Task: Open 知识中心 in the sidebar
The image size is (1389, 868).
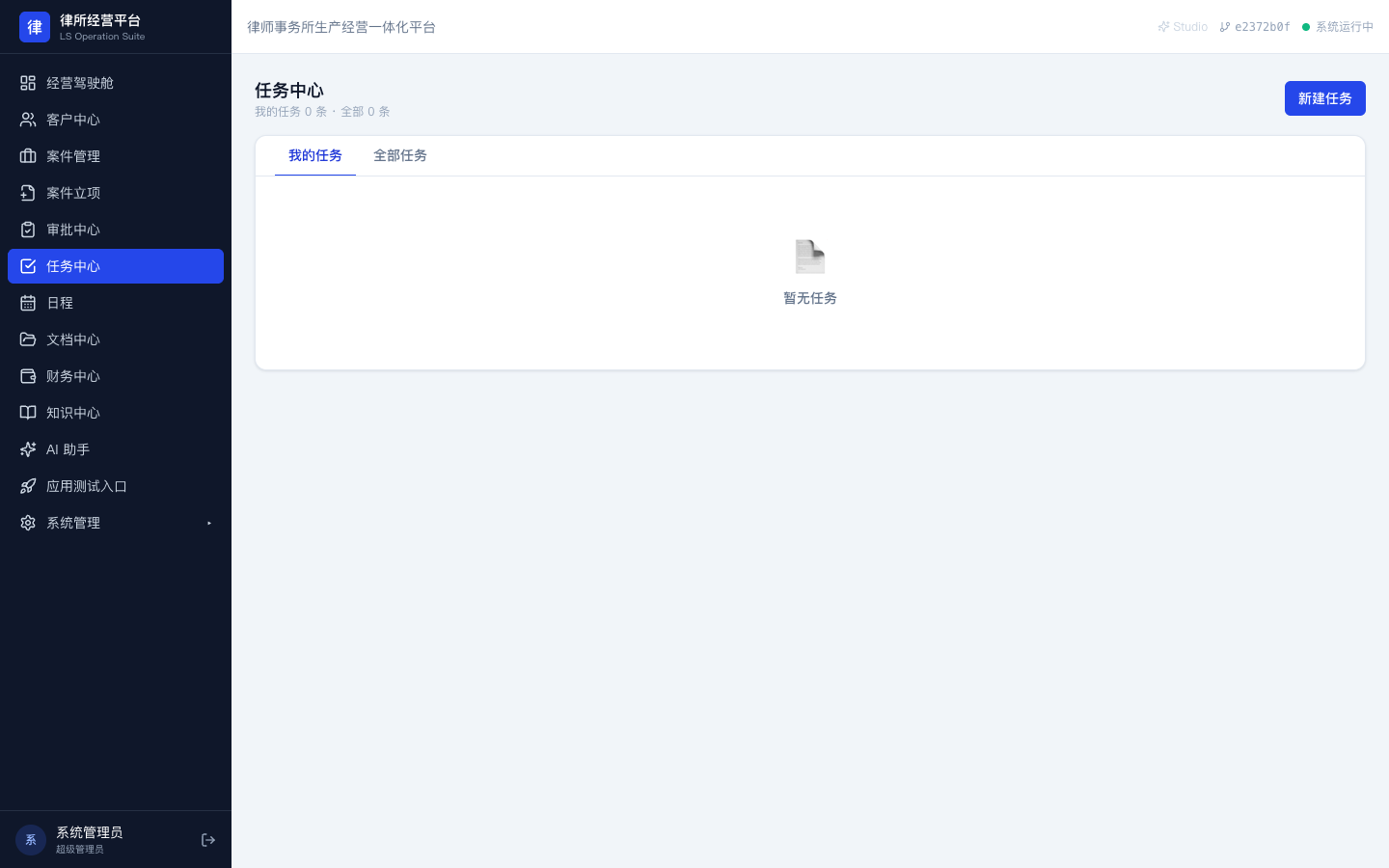Action: coord(116,413)
